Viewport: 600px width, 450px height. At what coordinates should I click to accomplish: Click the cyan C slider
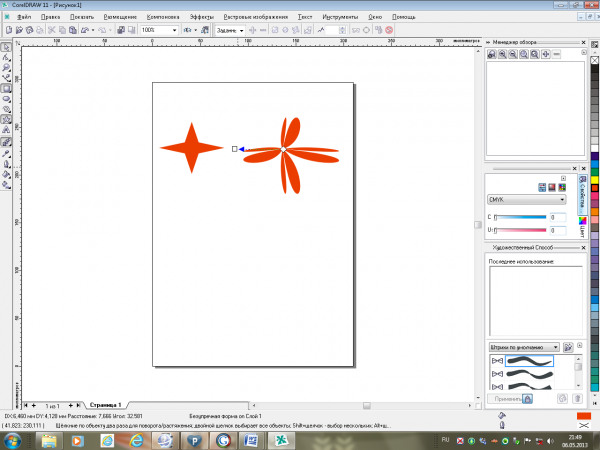[520, 217]
